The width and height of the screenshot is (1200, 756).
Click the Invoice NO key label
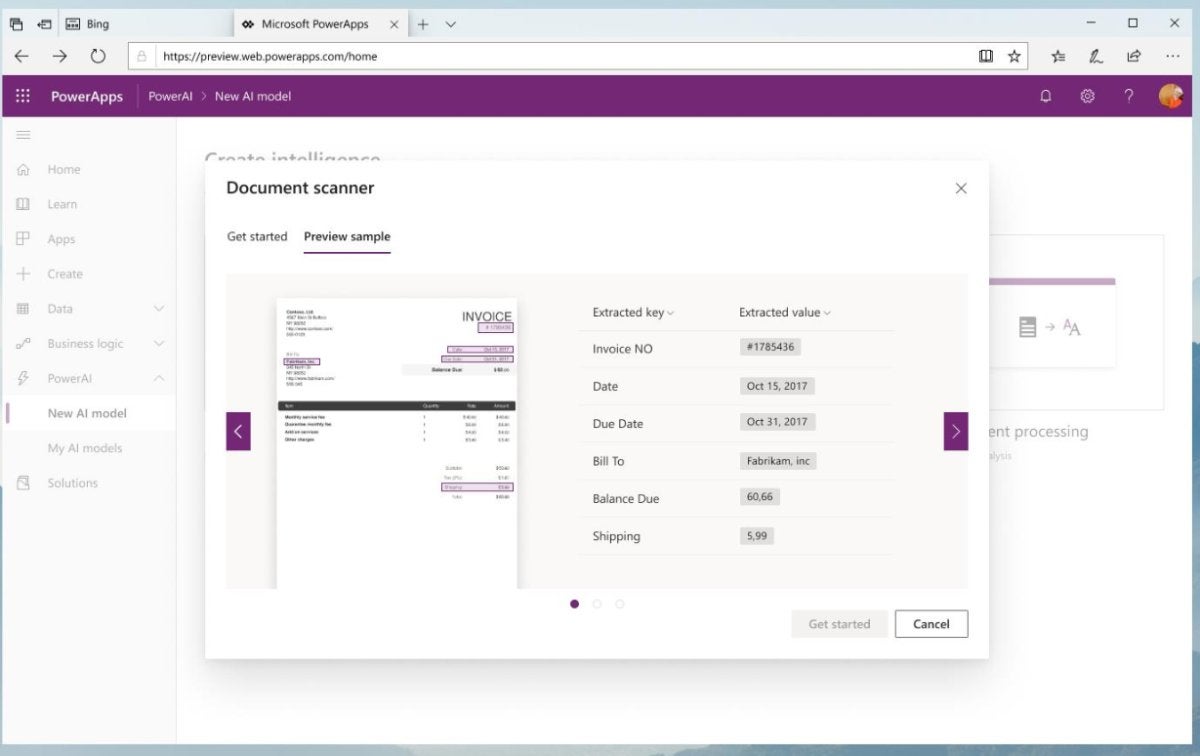click(x=622, y=349)
